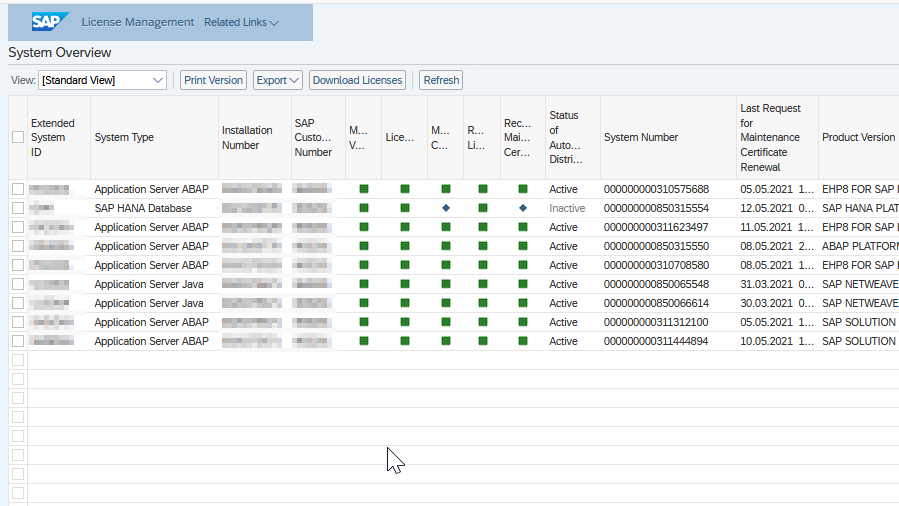Screen dimensions: 899x506
Task: Select checkbox for system 000000000311444894
Action: 18,341
